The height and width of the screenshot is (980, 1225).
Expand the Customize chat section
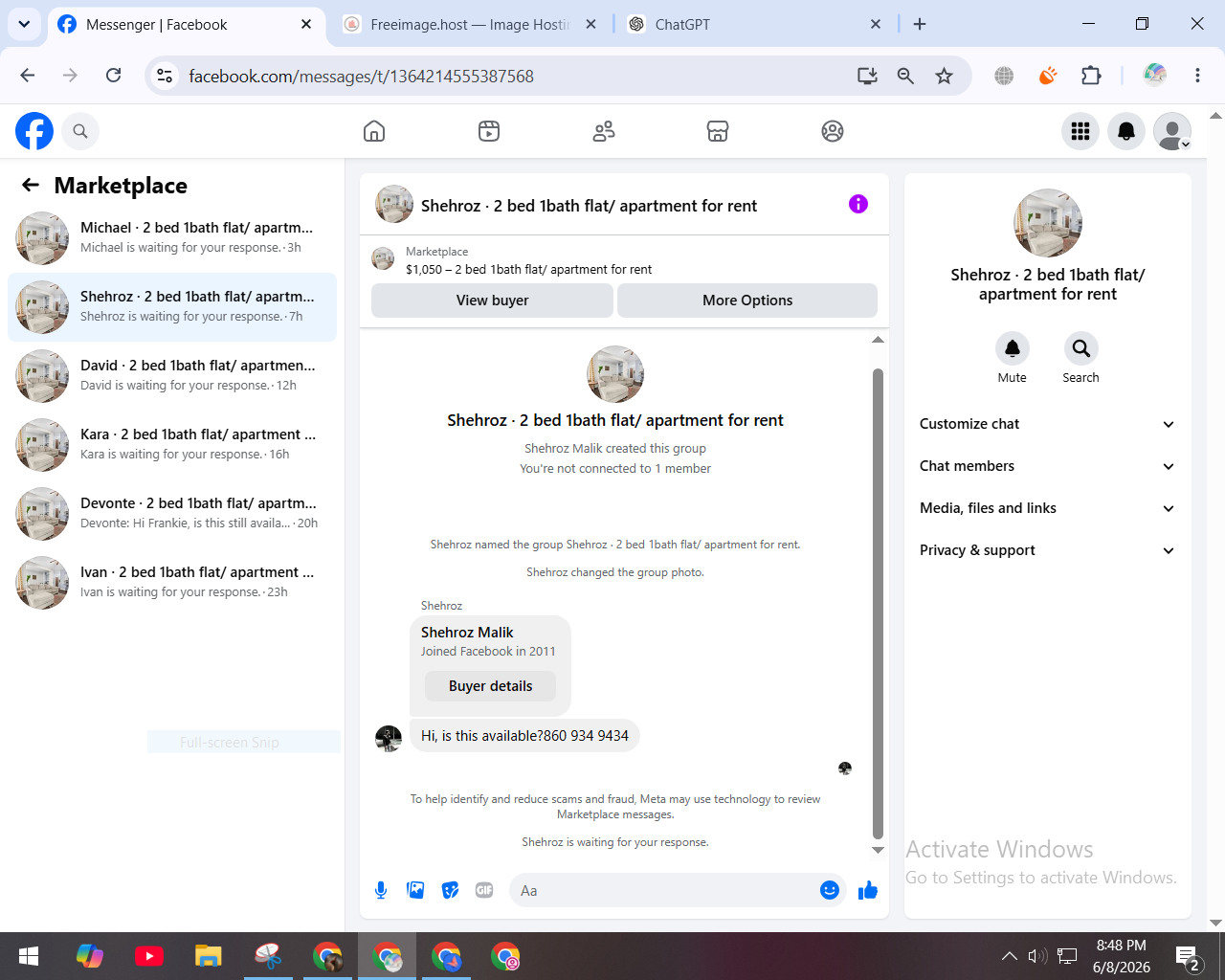click(x=1048, y=424)
